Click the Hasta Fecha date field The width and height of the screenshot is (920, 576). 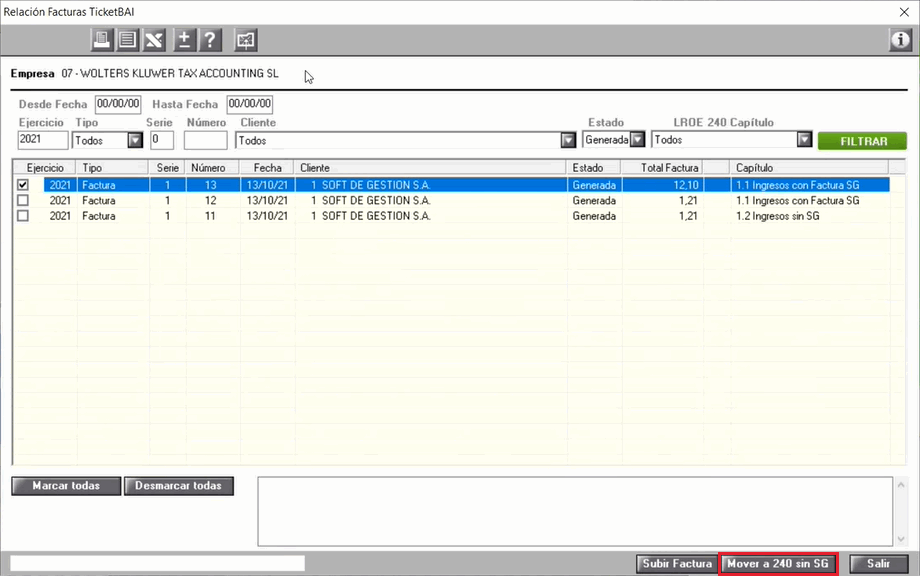[x=249, y=104]
